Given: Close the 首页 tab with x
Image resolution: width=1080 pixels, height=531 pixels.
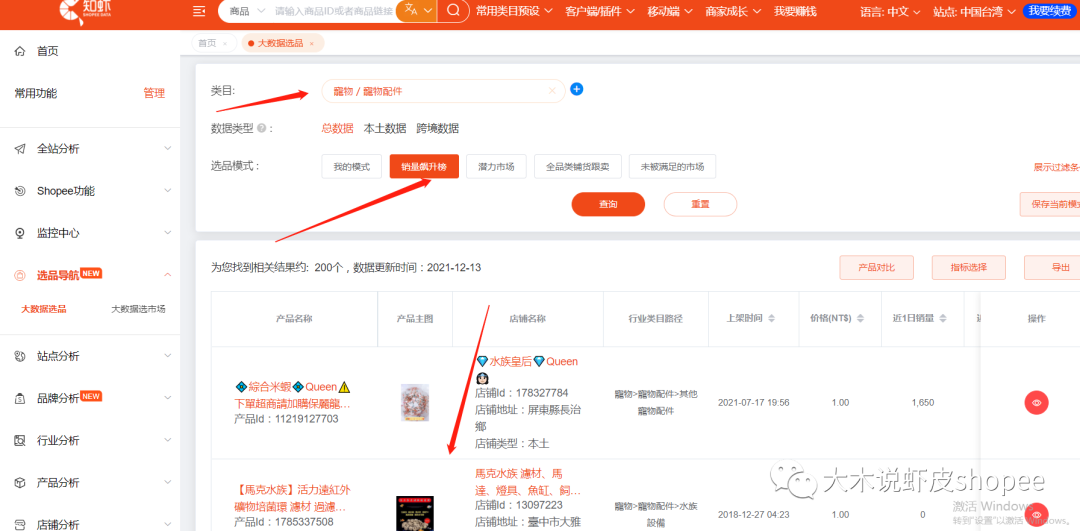Looking at the screenshot, I should click(225, 43).
